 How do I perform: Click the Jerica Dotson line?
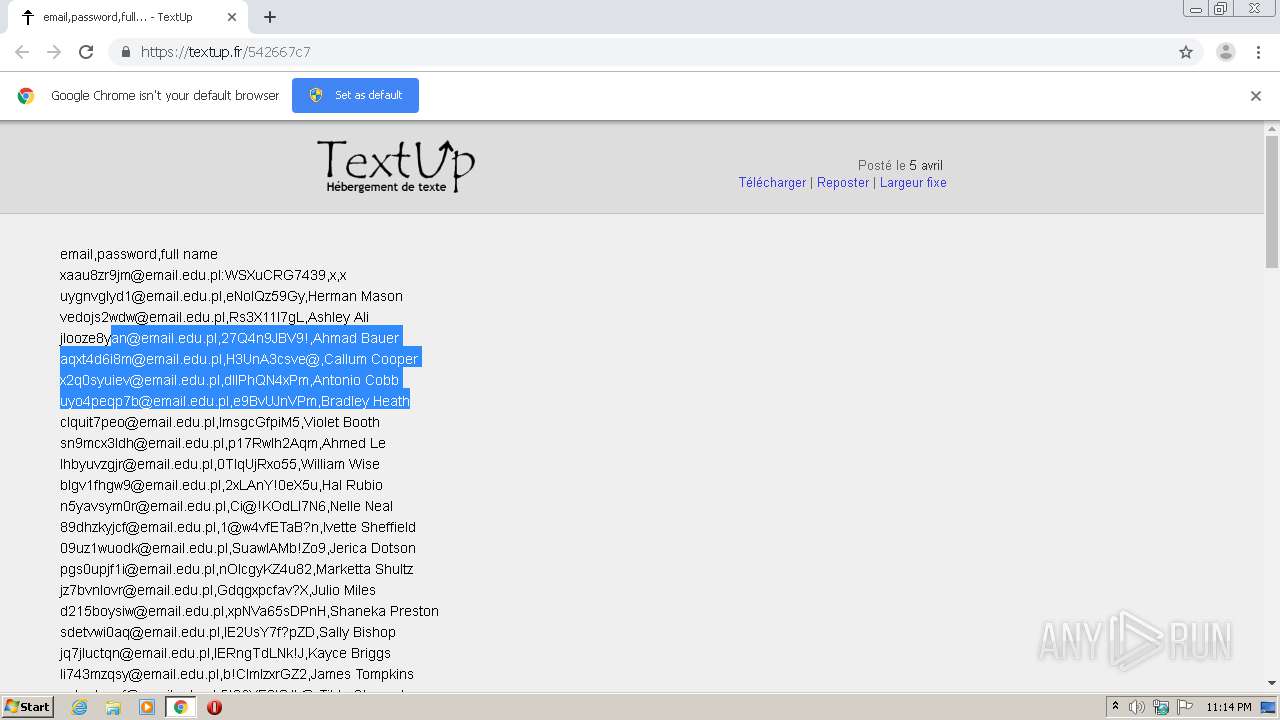238,548
